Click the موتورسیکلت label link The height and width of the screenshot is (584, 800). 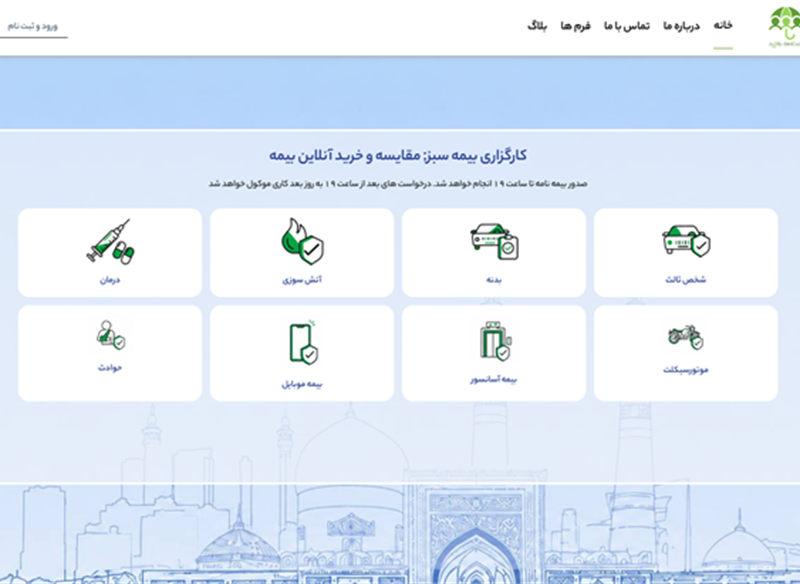pos(686,370)
